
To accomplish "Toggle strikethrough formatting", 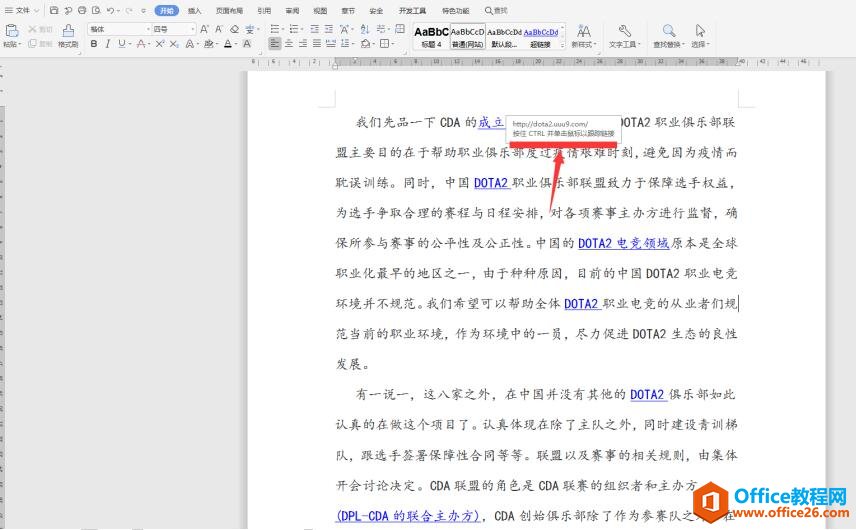I will [x=141, y=44].
